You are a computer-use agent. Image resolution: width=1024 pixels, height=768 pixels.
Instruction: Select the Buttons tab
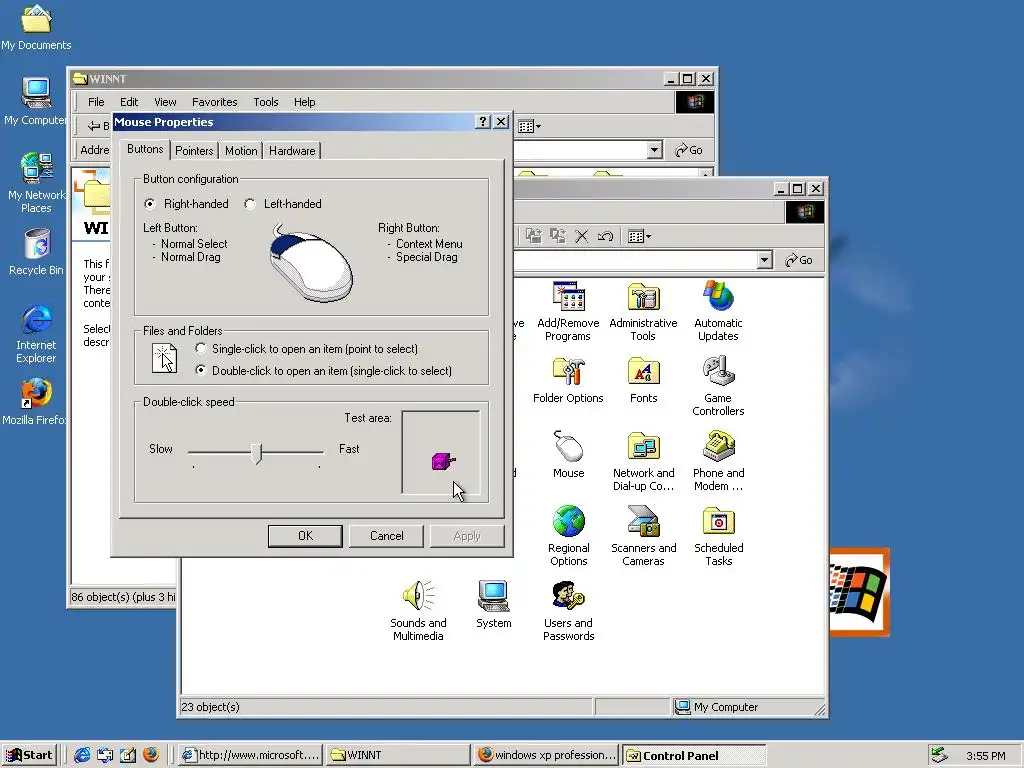pyautogui.click(x=145, y=149)
